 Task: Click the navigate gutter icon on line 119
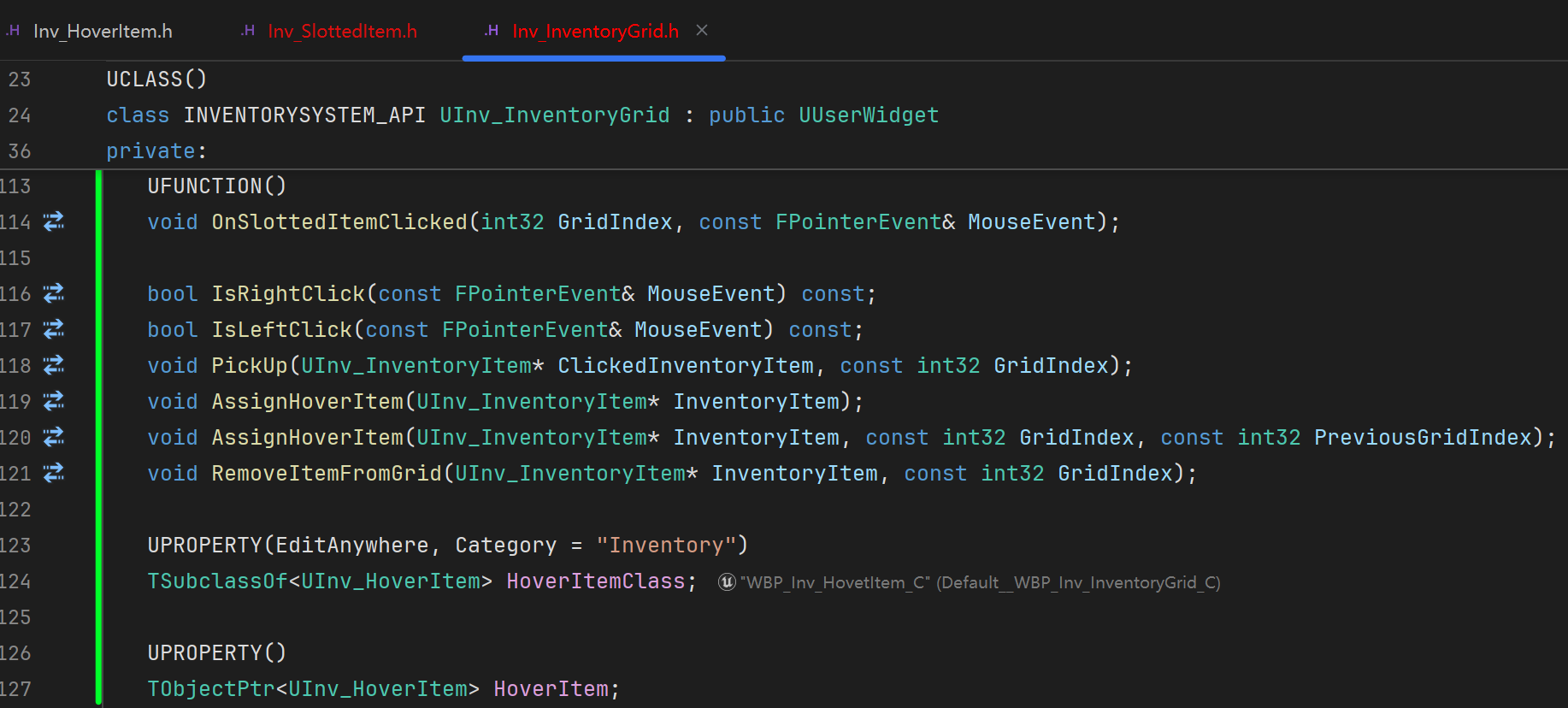[54, 402]
